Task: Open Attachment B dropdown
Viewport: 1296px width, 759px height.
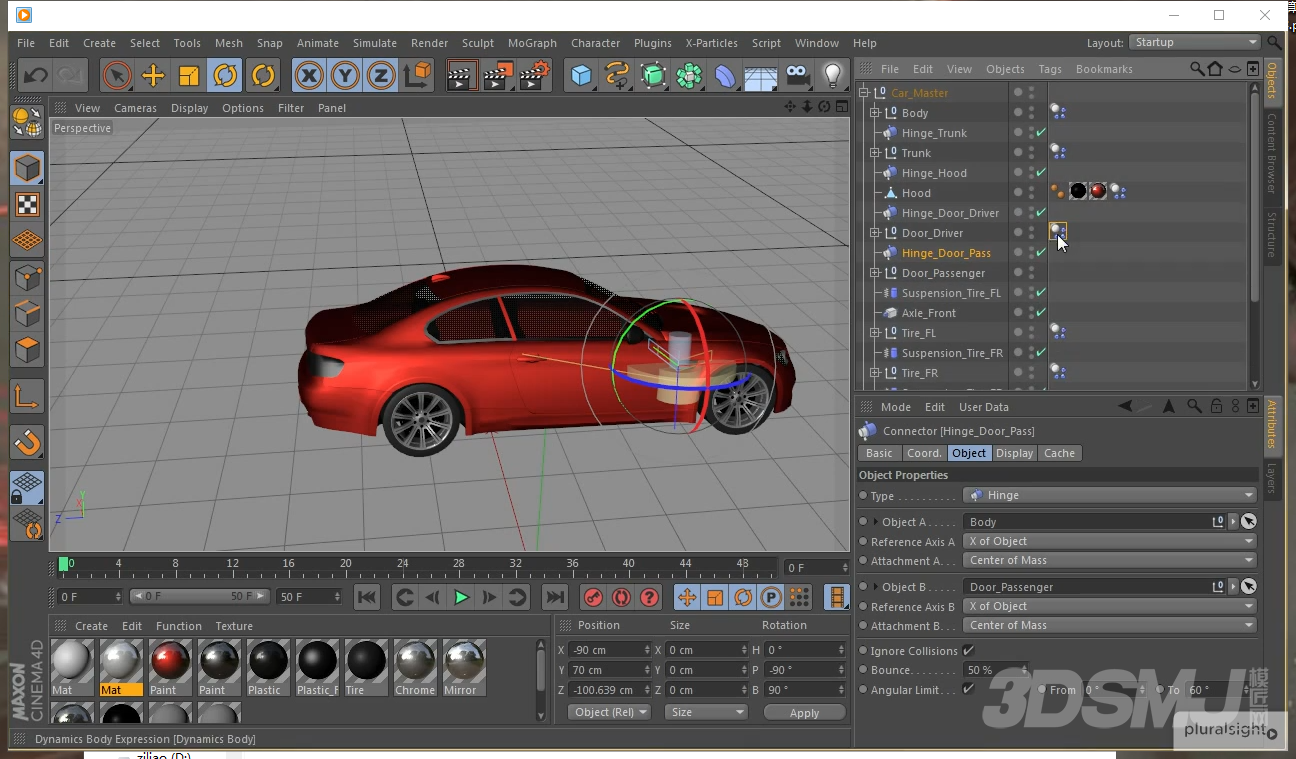Action: [x=1110, y=625]
